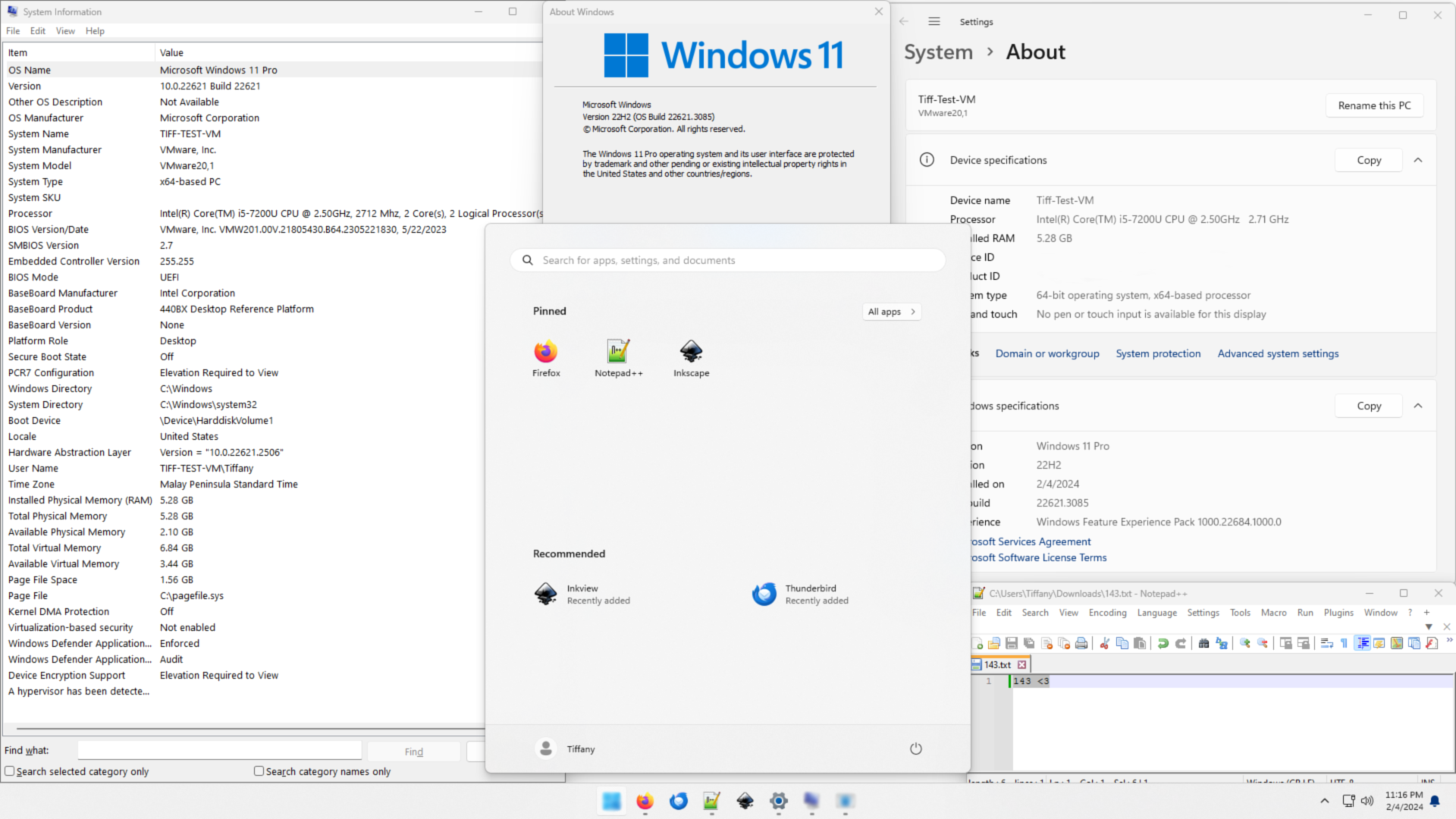Open Find using the binoculars icon
Image resolution: width=1456 pixels, height=819 pixels.
point(1205,643)
